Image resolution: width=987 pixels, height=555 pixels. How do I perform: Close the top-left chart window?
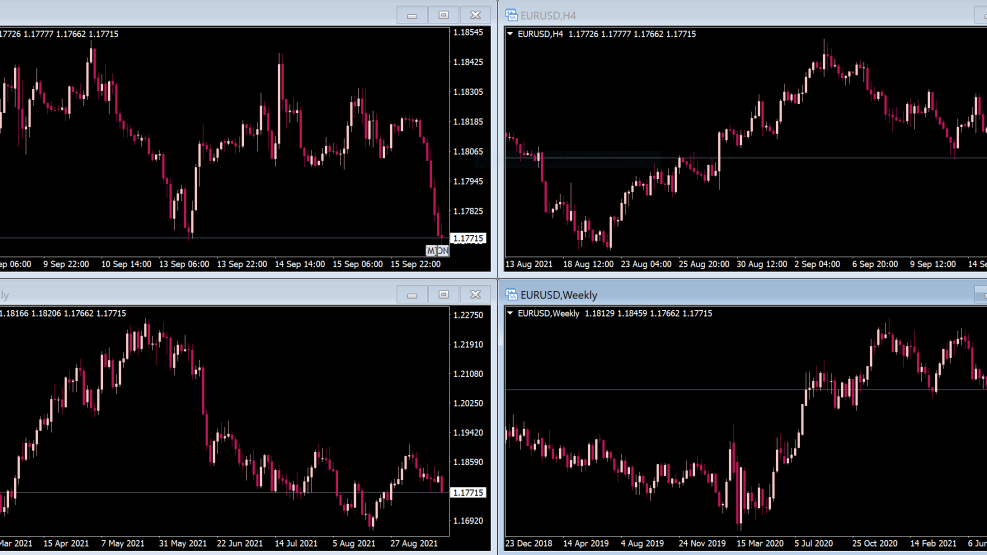(x=475, y=15)
